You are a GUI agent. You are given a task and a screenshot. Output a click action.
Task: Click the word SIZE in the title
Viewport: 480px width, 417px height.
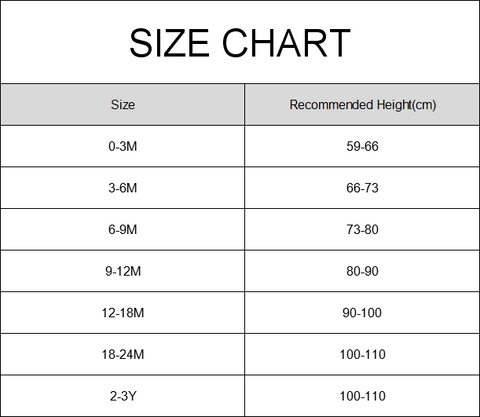pyautogui.click(x=169, y=43)
